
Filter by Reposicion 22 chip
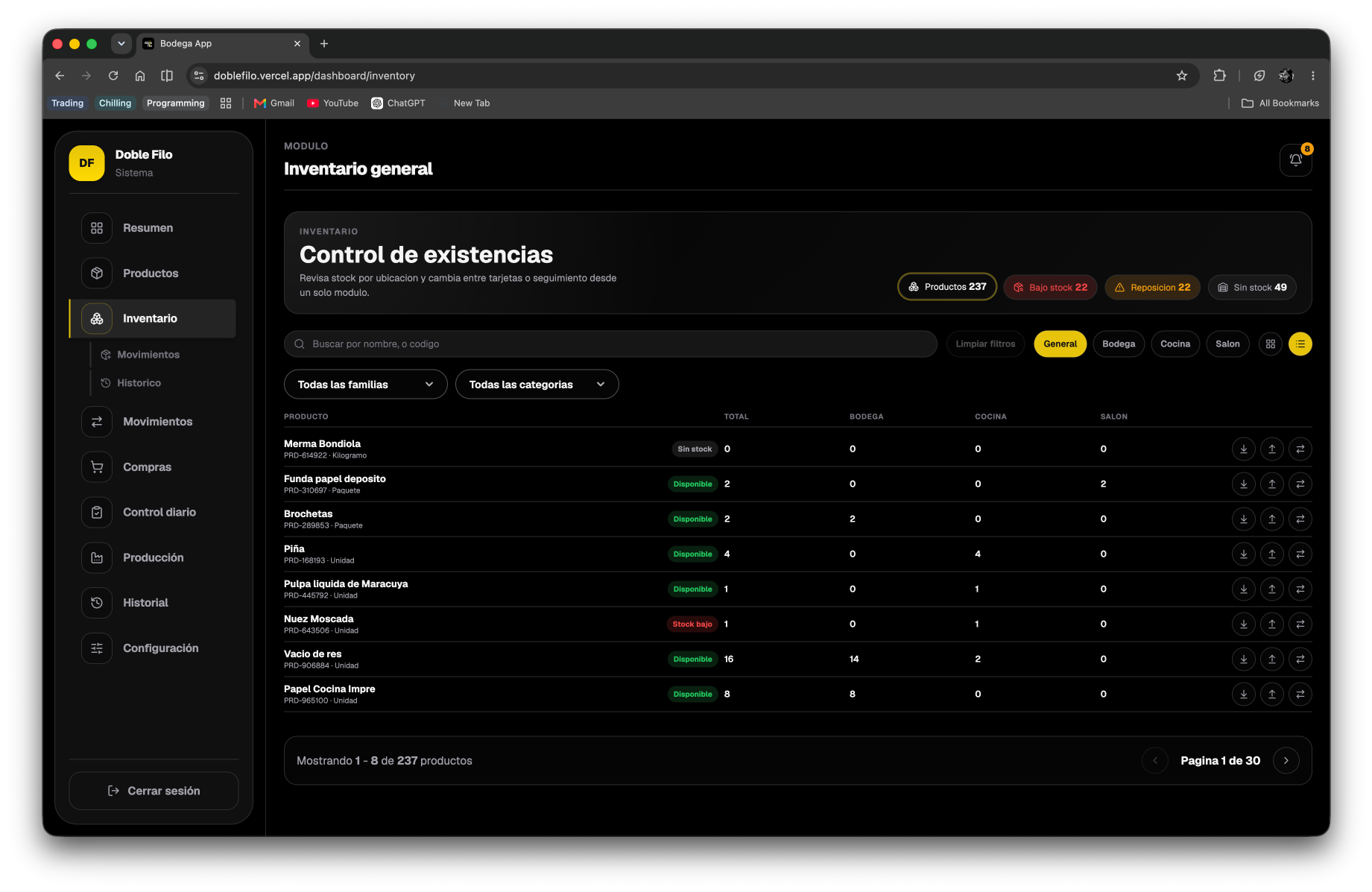click(1152, 287)
